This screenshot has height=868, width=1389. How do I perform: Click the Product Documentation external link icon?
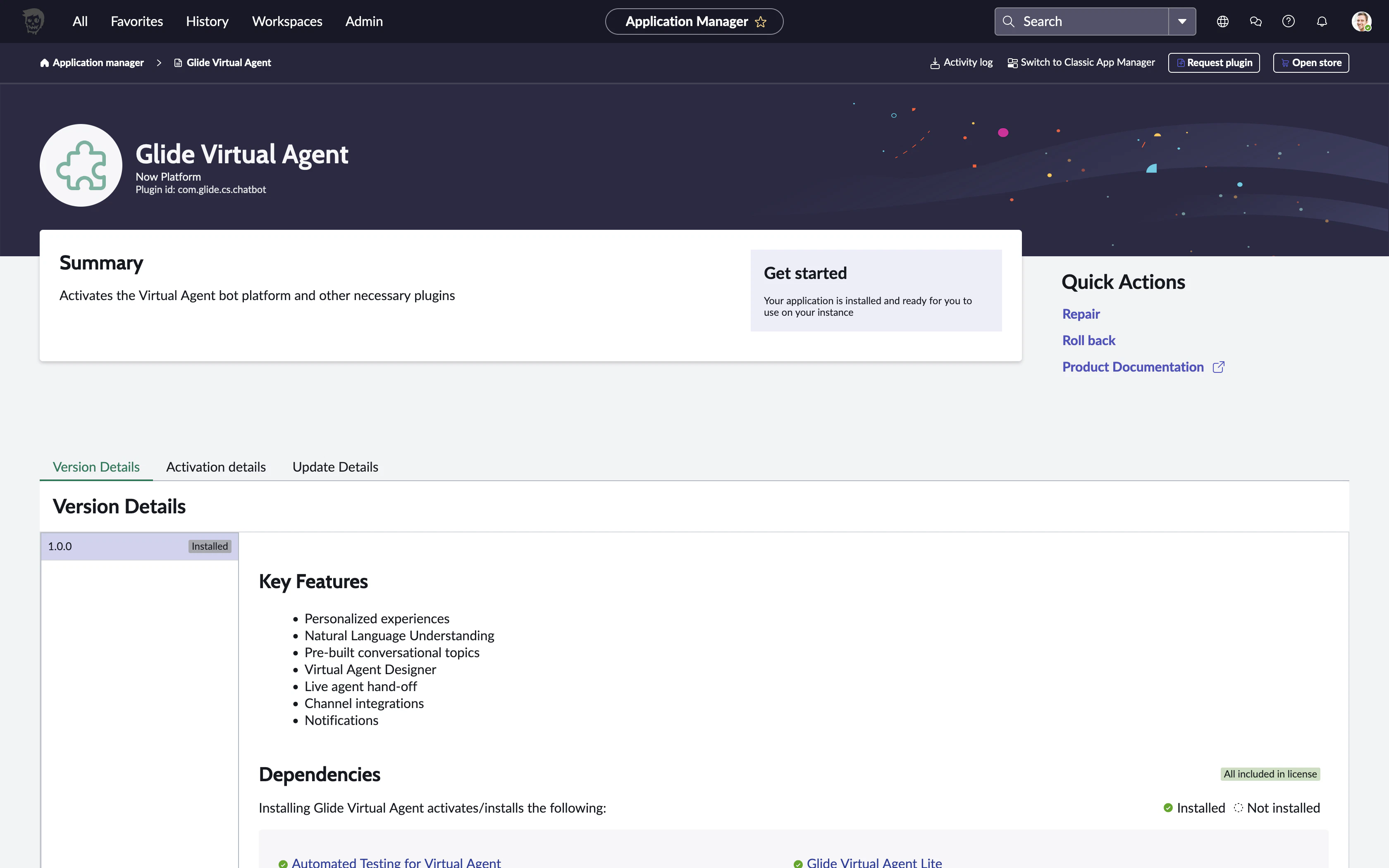tap(1219, 367)
